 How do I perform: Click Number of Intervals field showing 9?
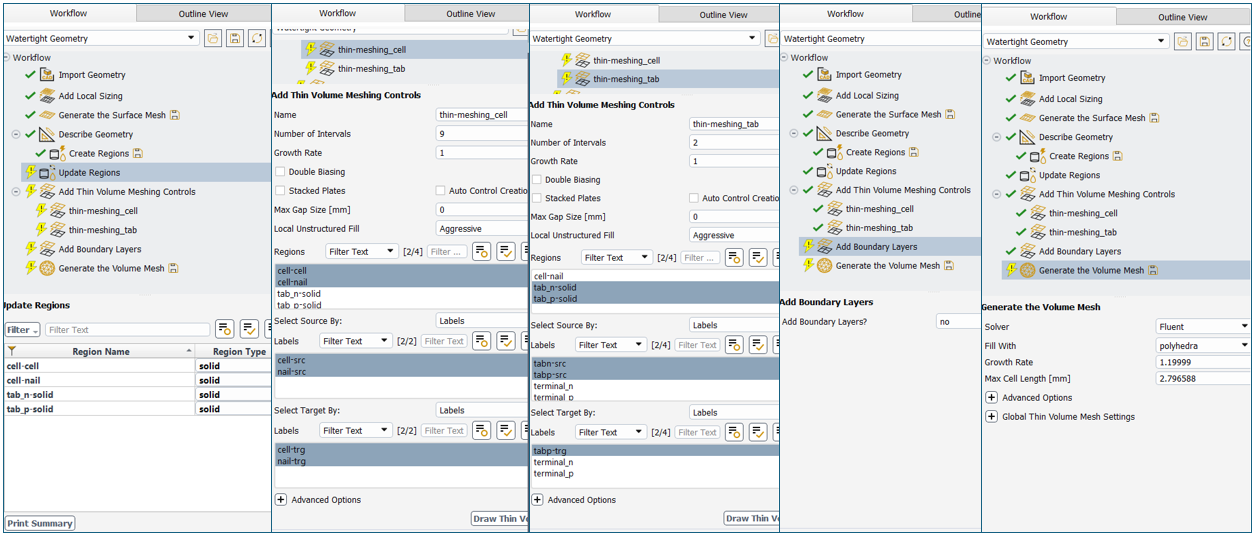pyautogui.click(x=482, y=134)
